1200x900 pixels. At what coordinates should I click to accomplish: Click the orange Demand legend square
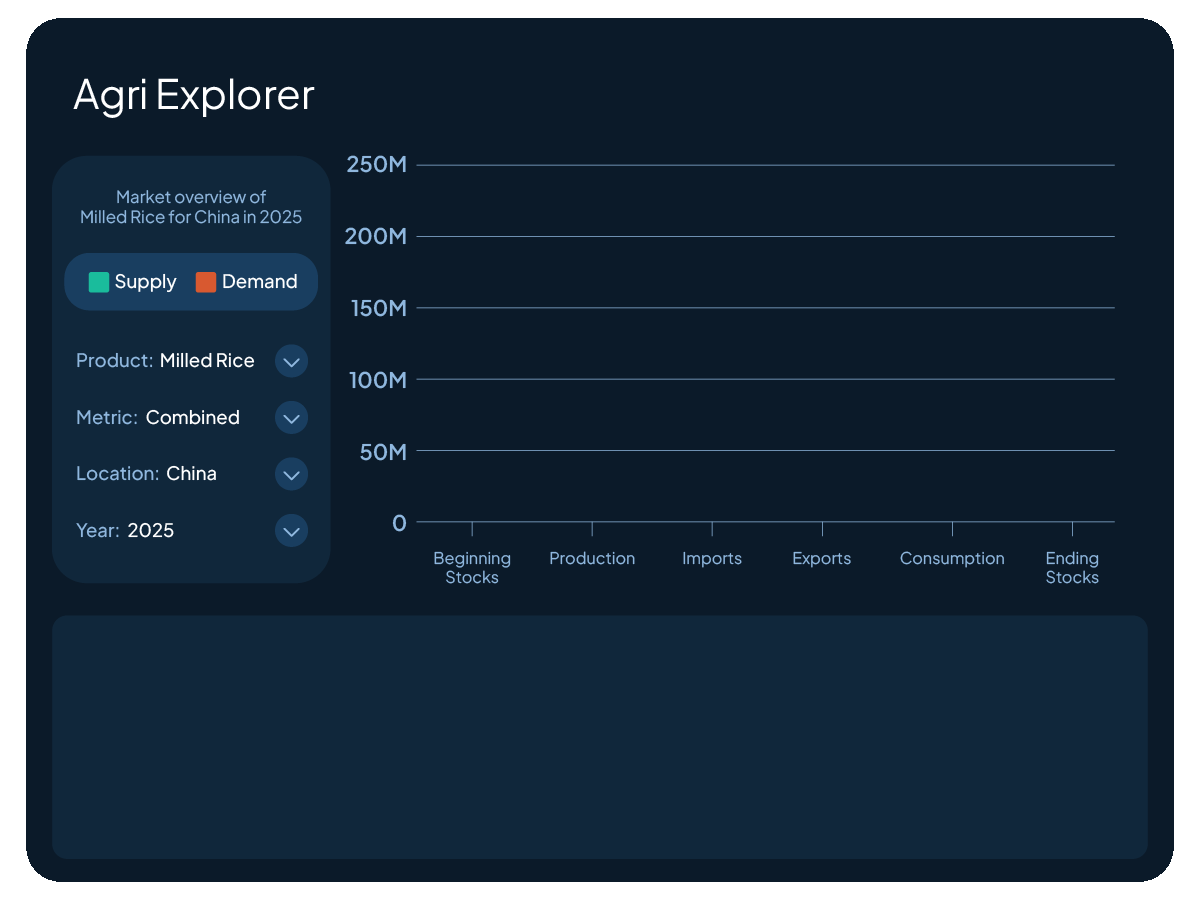[206, 282]
